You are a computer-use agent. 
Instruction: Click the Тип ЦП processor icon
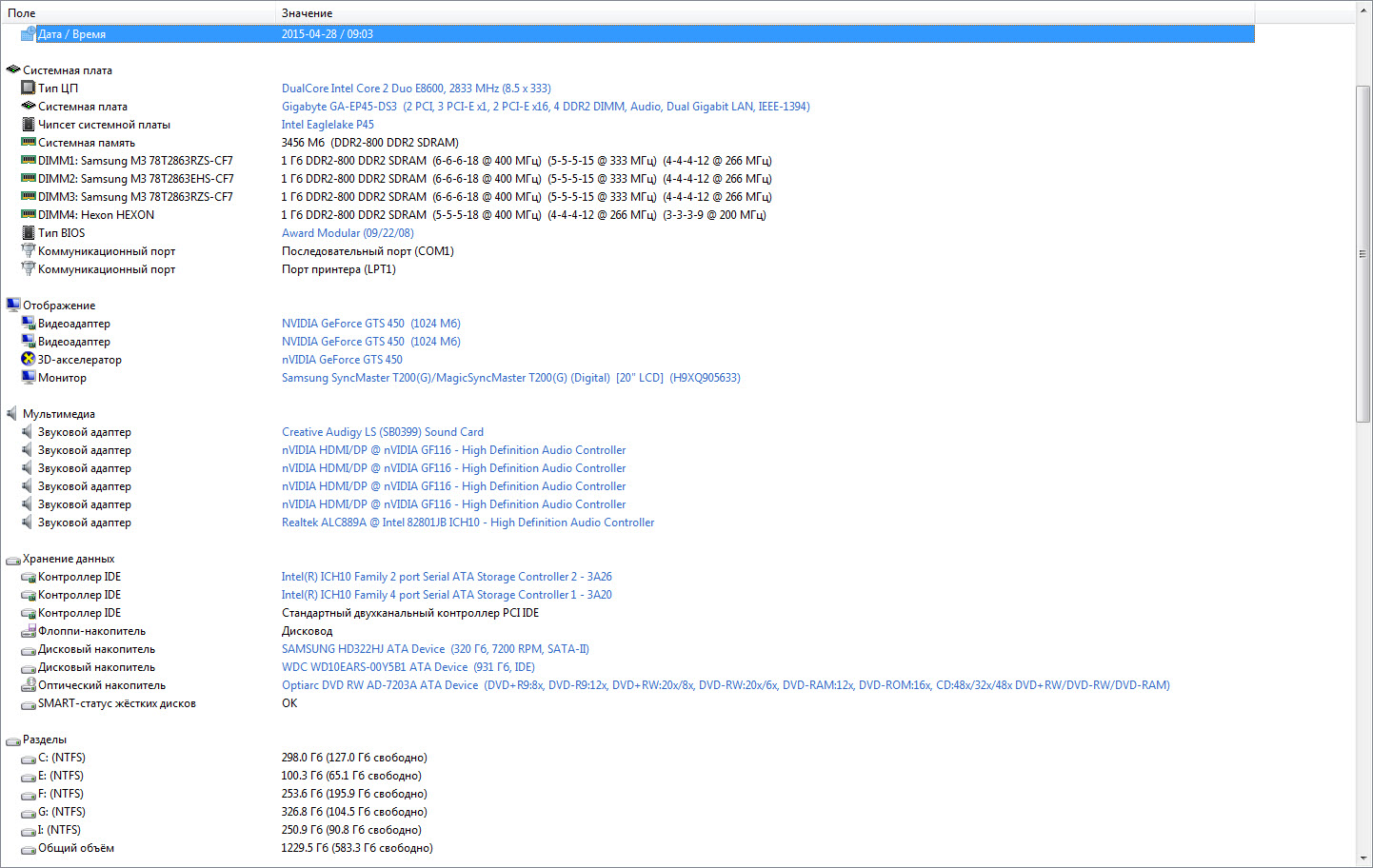(x=29, y=89)
